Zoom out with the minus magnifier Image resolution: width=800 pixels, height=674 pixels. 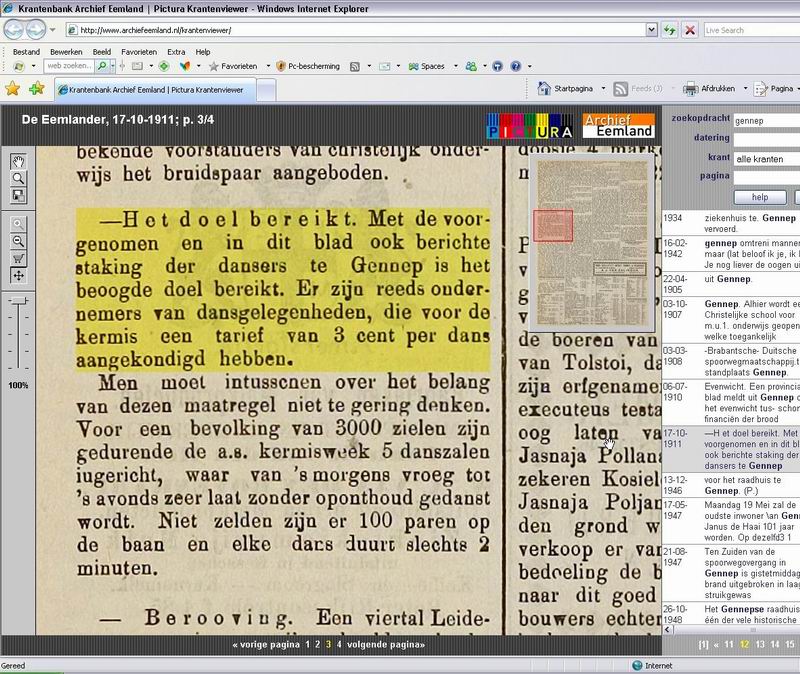(18, 241)
